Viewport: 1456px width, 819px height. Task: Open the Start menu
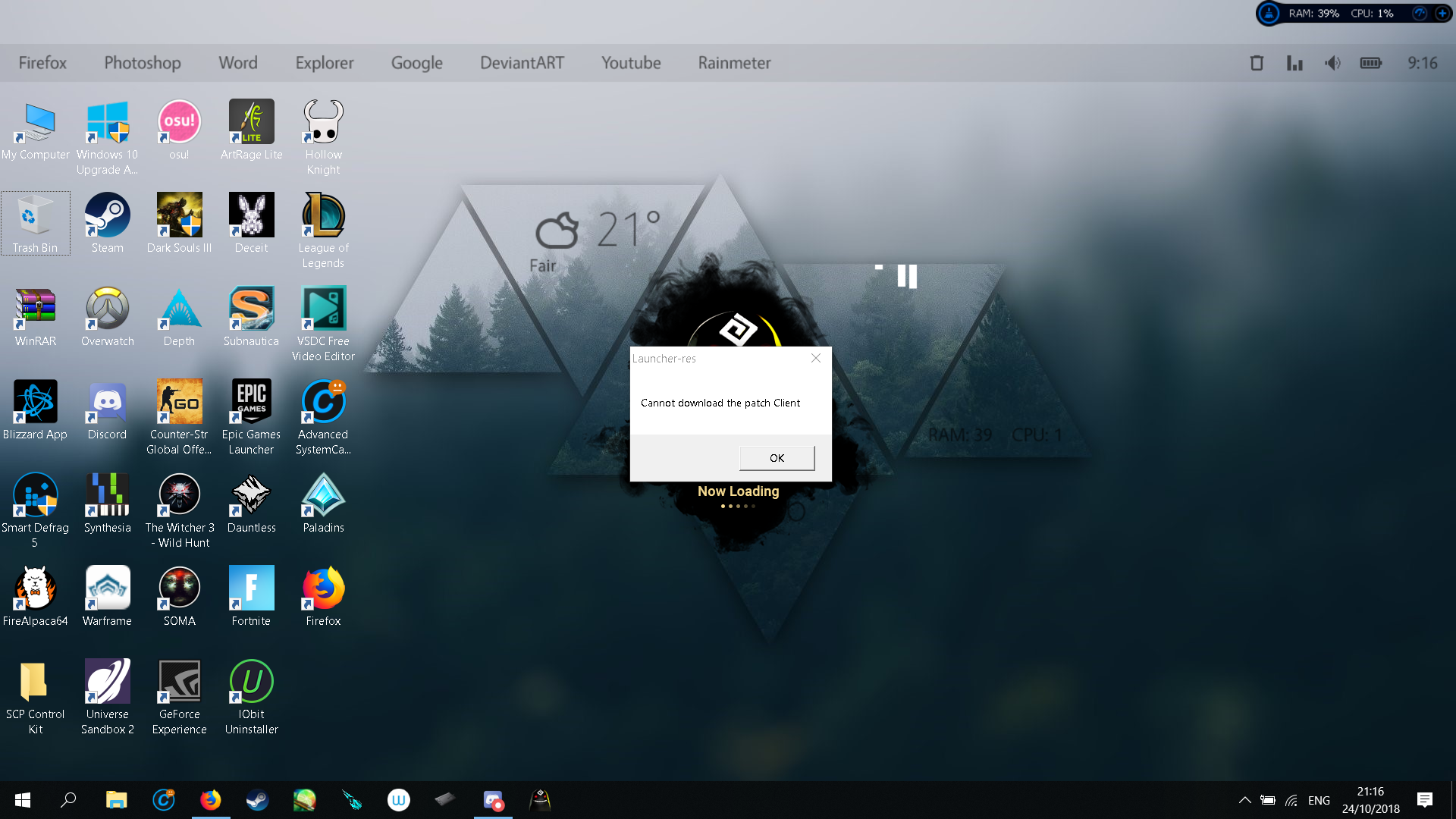(x=22, y=799)
